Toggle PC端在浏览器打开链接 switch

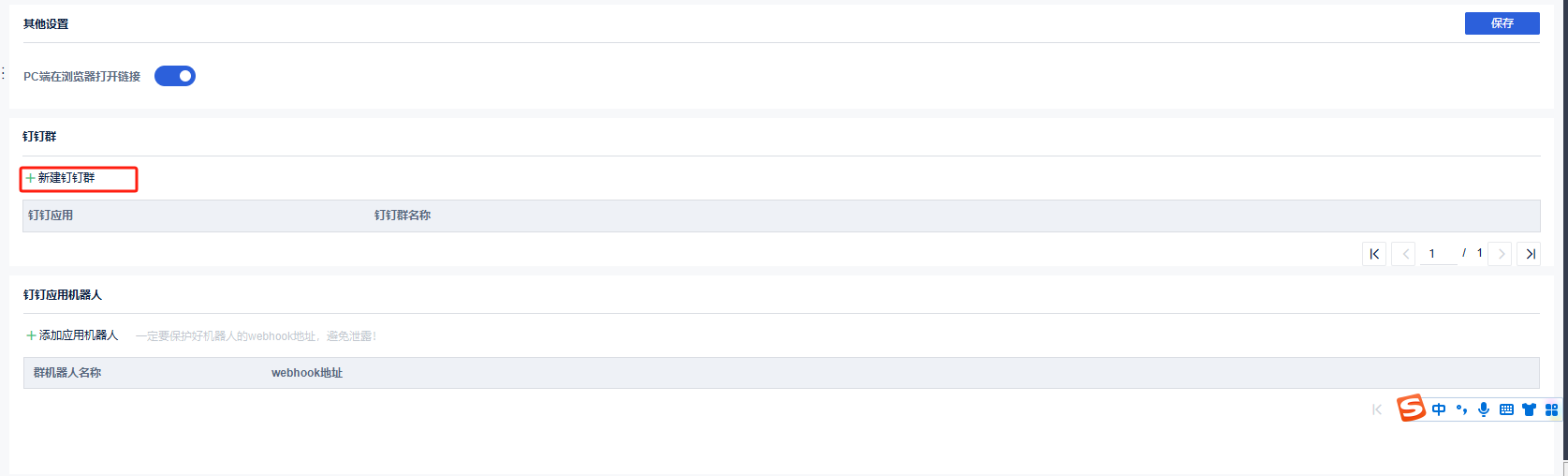point(175,76)
